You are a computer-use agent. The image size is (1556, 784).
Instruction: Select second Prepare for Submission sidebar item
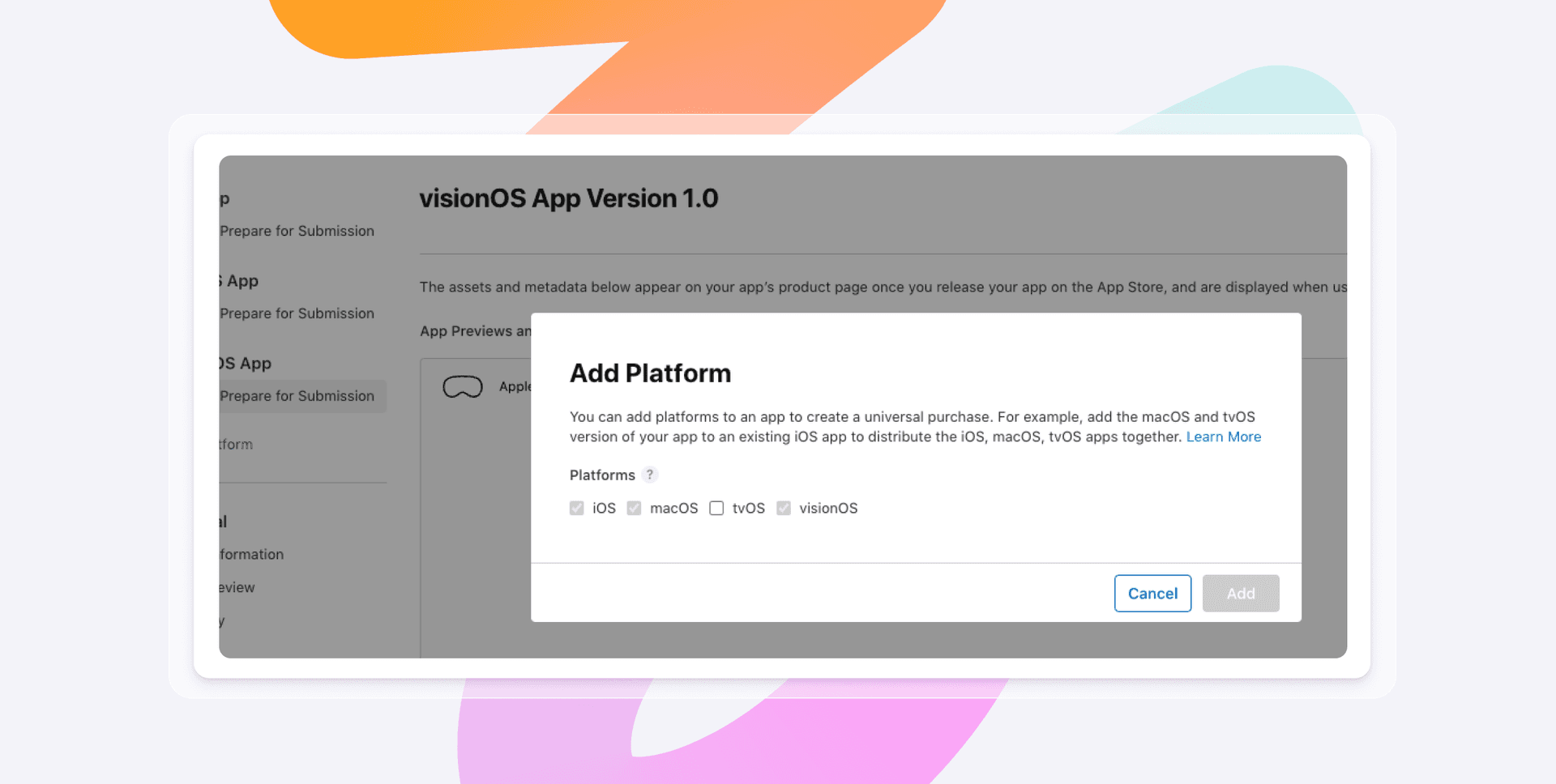pyautogui.click(x=297, y=313)
